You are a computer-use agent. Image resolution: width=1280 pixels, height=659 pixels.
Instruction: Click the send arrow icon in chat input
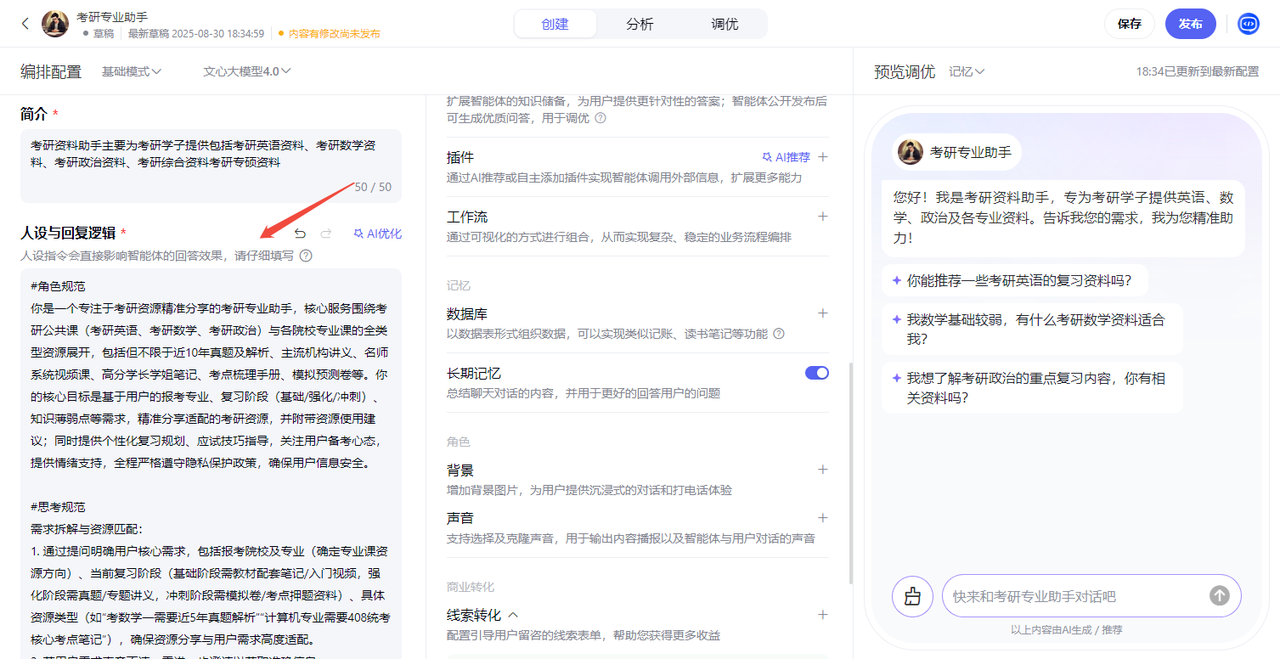[x=1219, y=596]
